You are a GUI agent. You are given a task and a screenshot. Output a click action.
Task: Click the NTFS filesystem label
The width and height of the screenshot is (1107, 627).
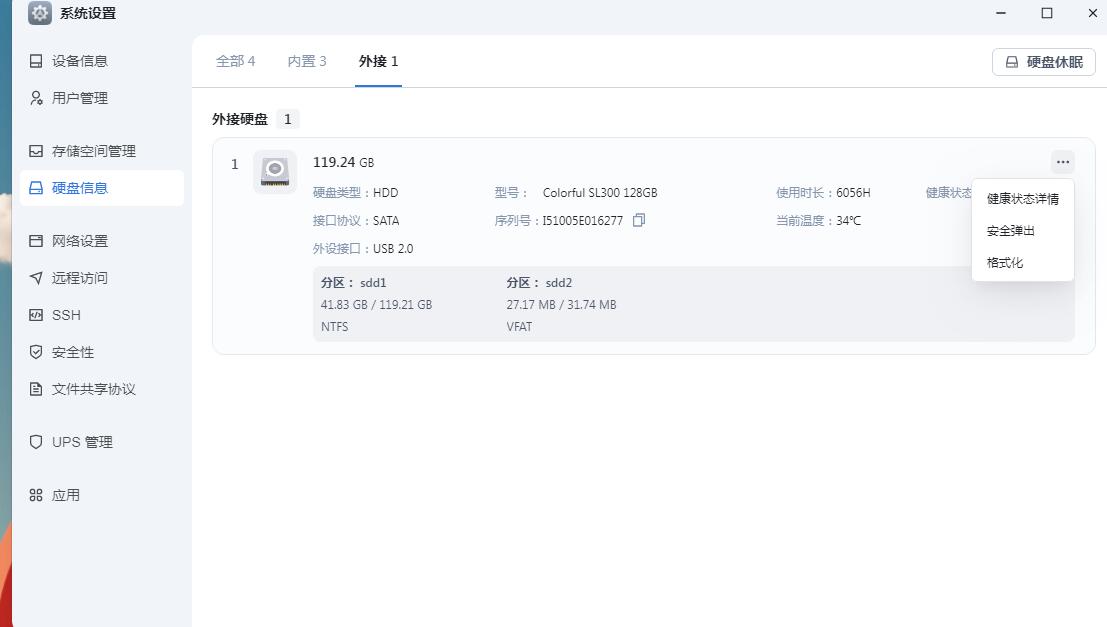coord(335,327)
